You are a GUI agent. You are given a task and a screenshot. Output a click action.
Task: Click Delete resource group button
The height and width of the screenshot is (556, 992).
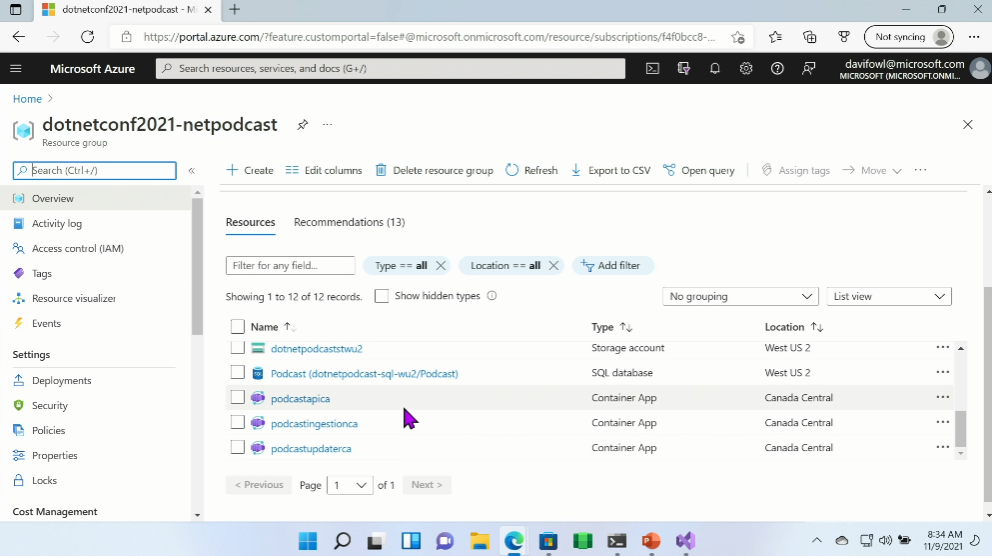click(434, 171)
